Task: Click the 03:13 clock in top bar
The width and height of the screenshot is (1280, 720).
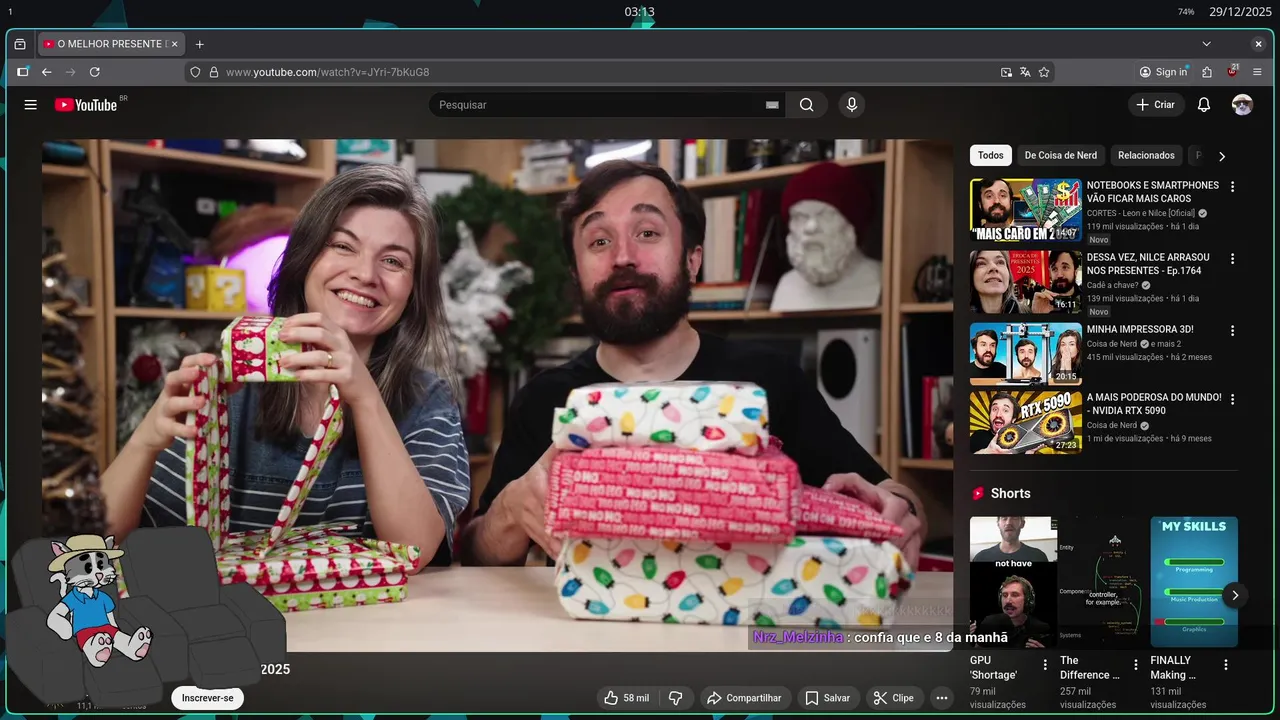Action: pos(640,12)
